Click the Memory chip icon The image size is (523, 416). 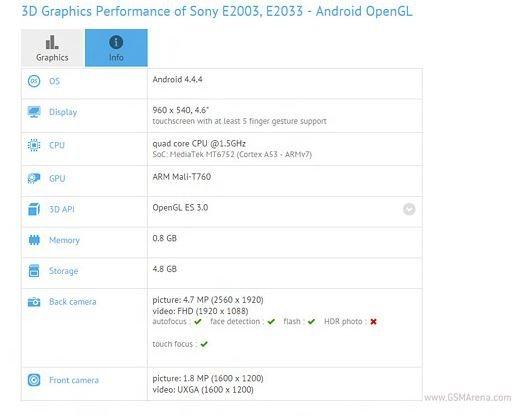34,240
